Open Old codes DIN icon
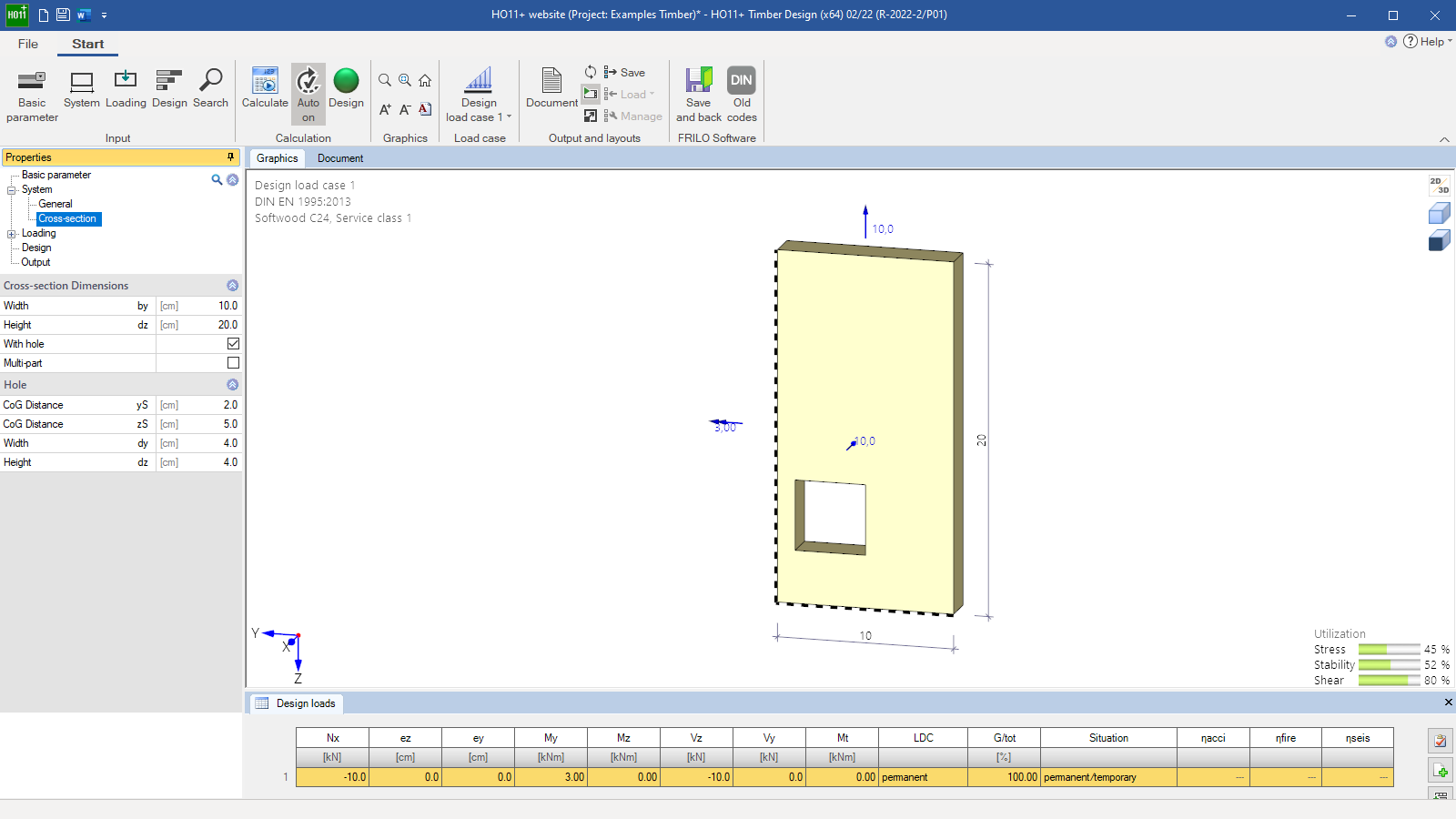The height and width of the screenshot is (819, 1456). [x=742, y=95]
